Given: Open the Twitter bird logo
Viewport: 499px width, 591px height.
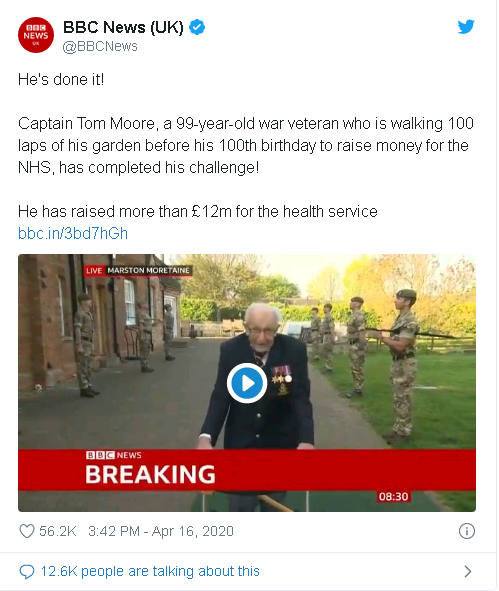Looking at the screenshot, I should [x=466, y=27].
